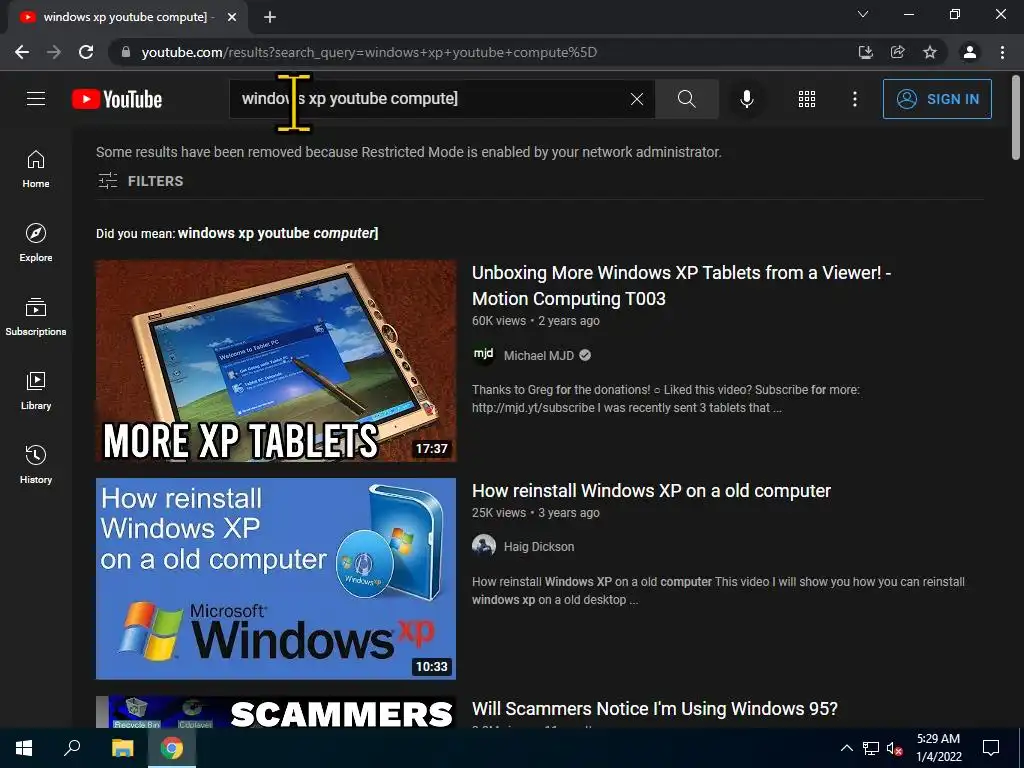The width and height of the screenshot is (1024, 768).
Task: Click into the YouTube search field
Action: click(431, 99)
